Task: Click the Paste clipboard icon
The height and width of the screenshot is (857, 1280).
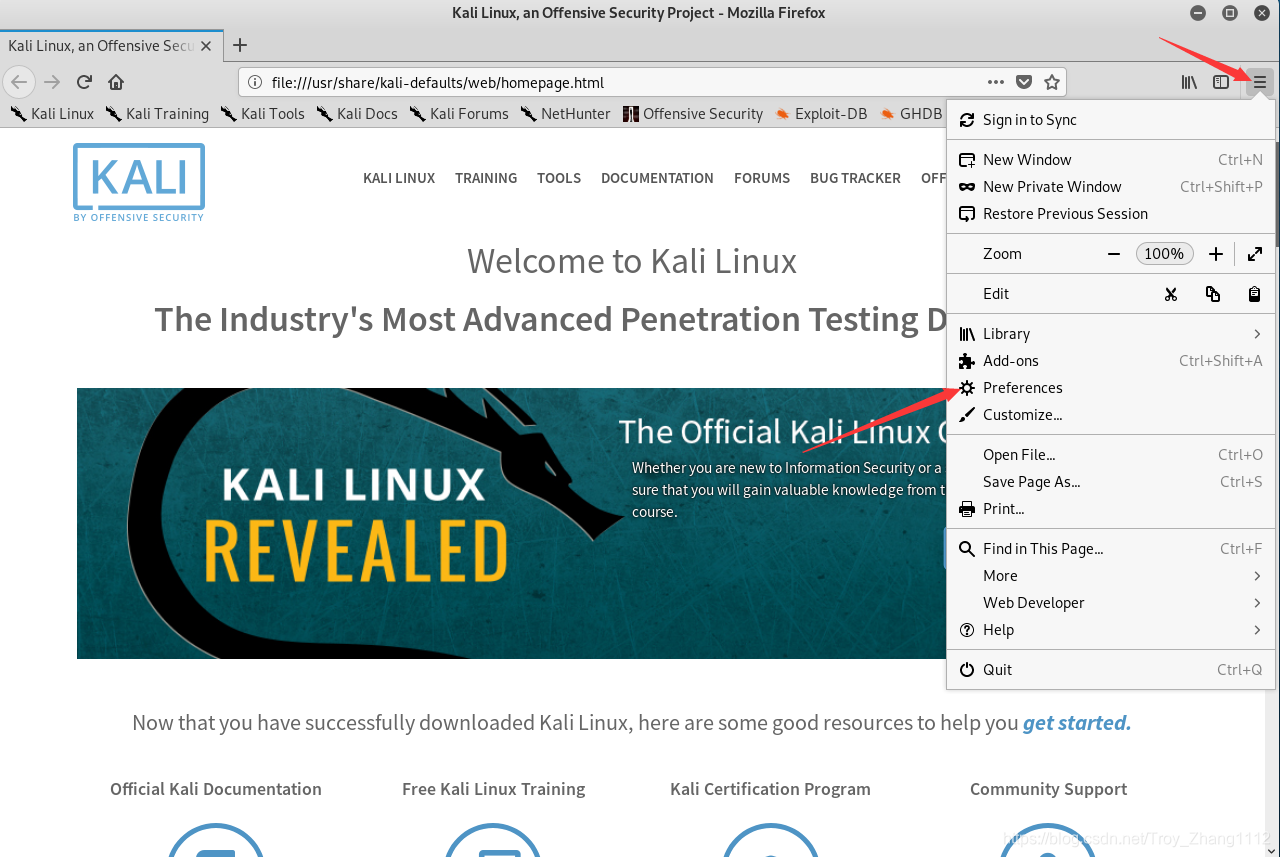Action: tap(1254, 294)
